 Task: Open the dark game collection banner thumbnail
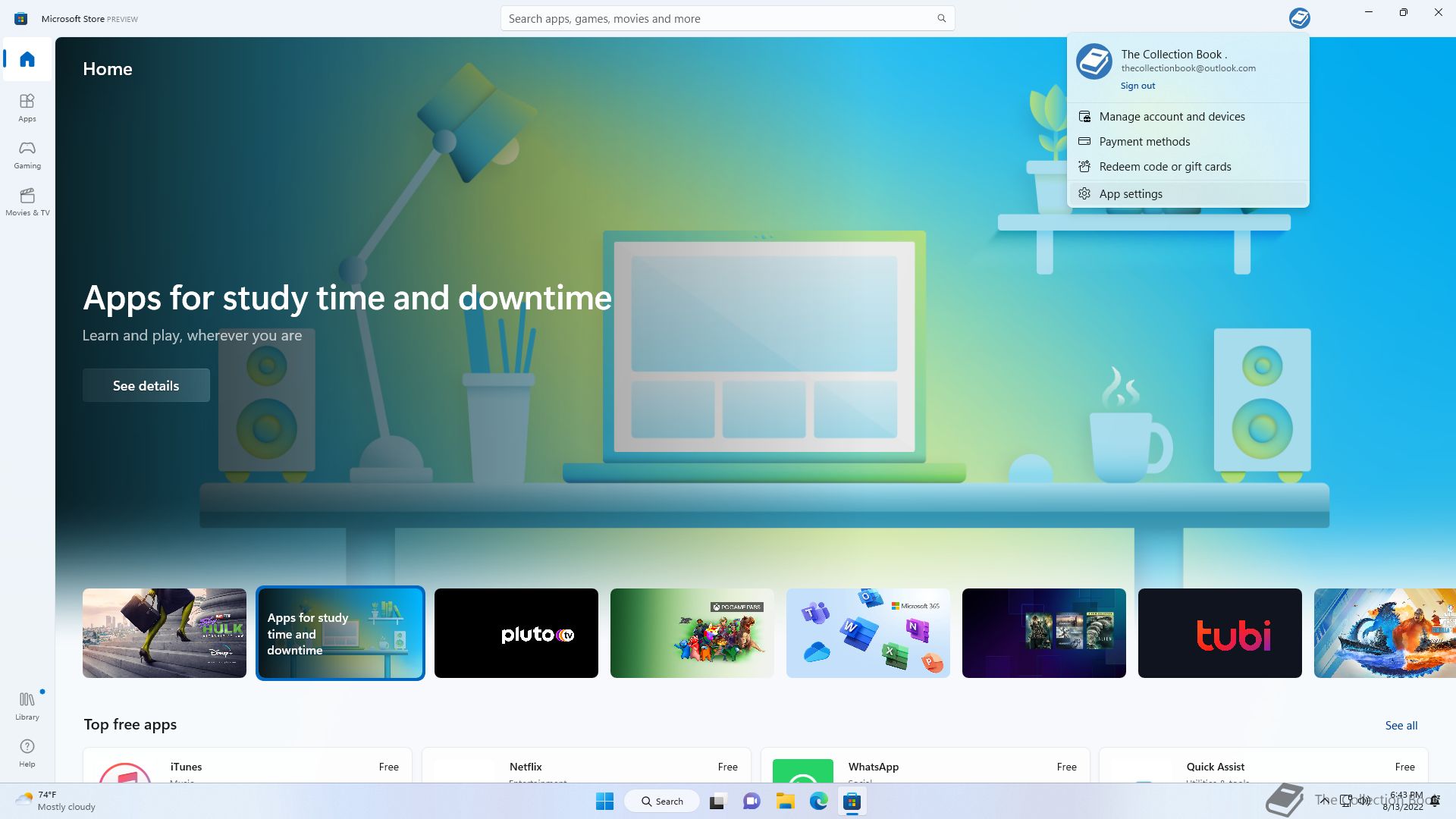pyautogui.click(x=1044, y=633)
